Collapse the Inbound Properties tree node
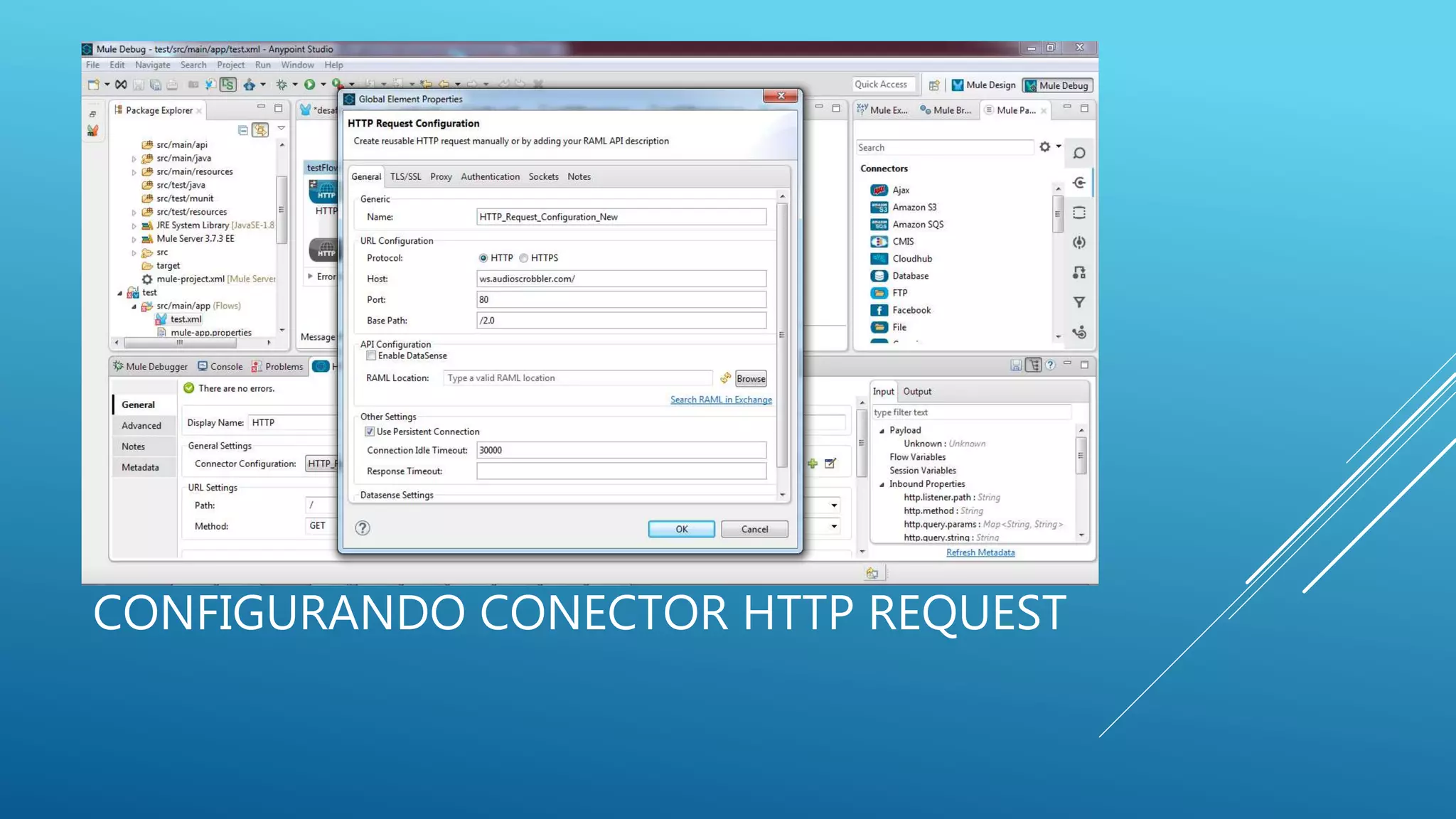1456x819 pixels. [882, 484]
